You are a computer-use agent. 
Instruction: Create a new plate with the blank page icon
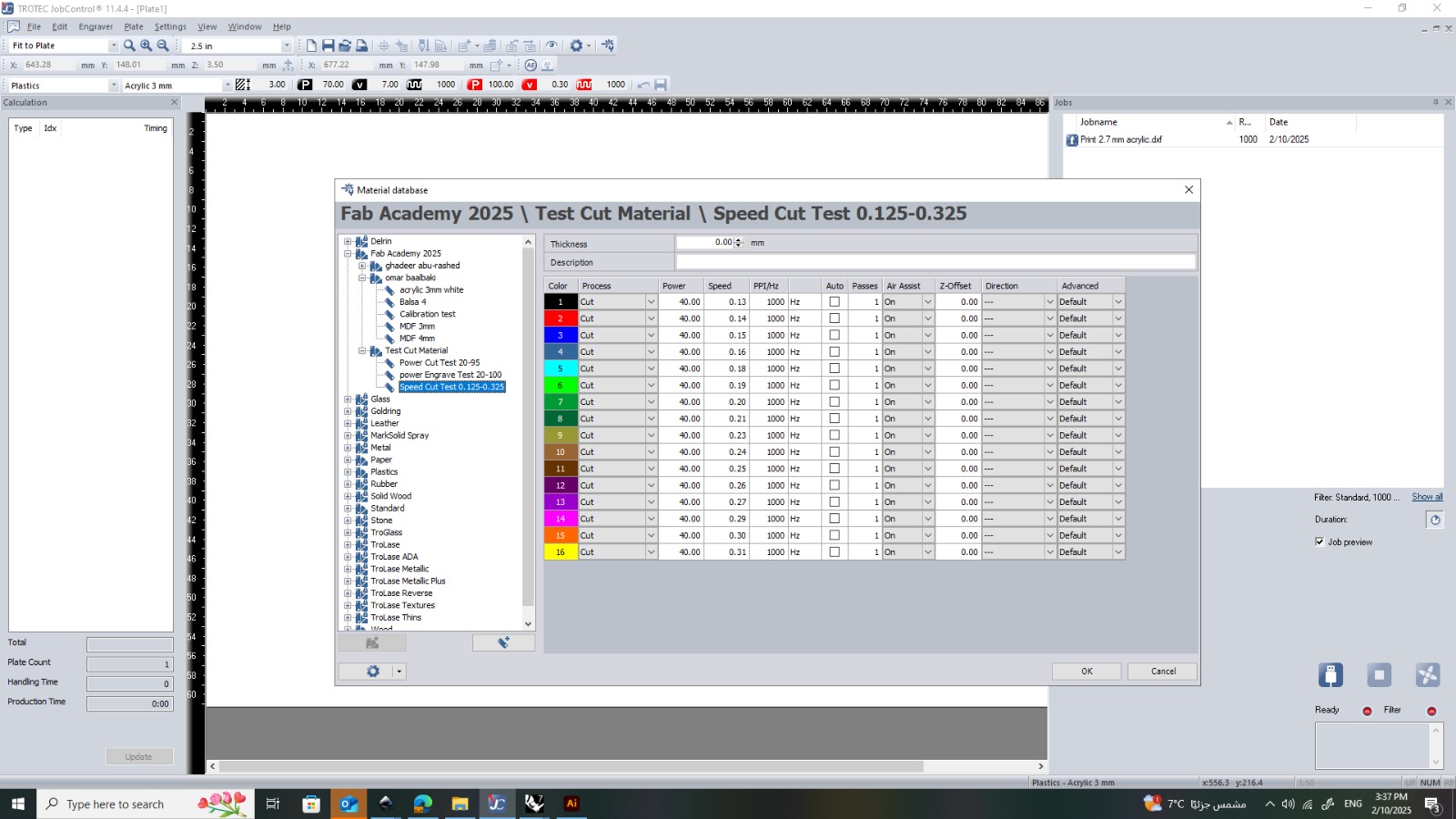coord(311,45)
